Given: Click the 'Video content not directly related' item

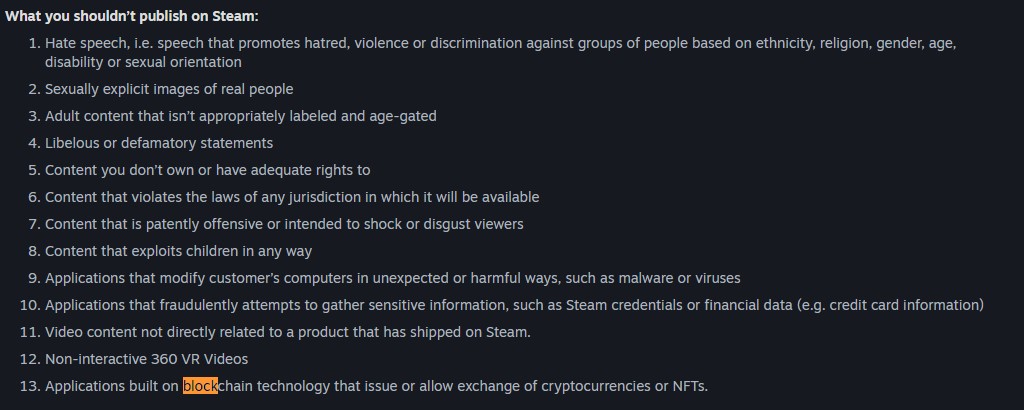Looking at the screenshot, I should coord(287,332).
